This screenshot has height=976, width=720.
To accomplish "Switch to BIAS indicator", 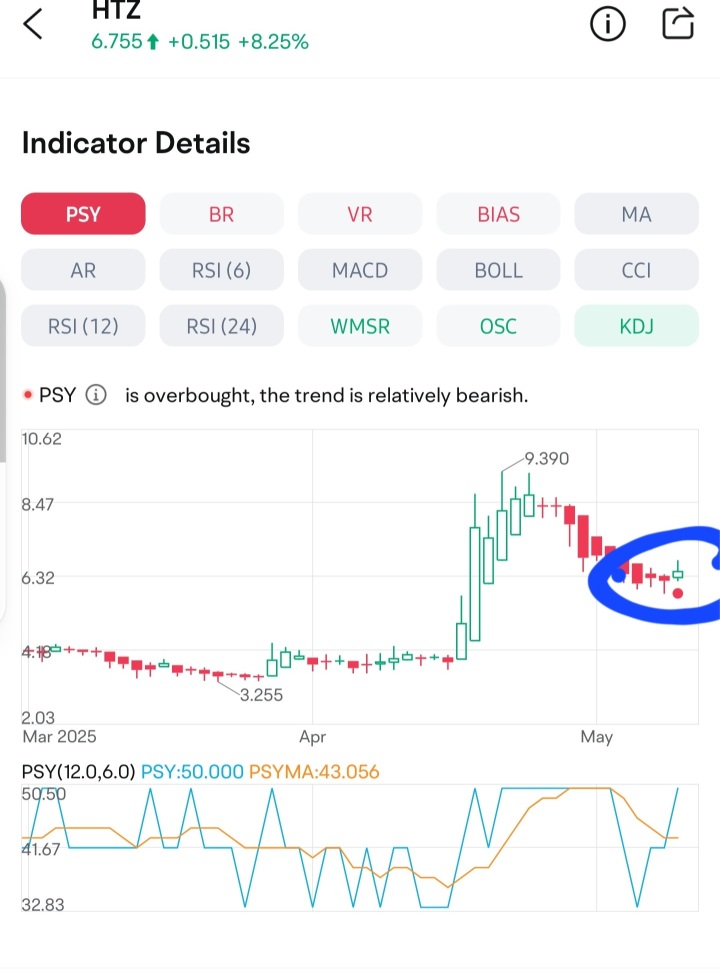I will coord(498,214).
